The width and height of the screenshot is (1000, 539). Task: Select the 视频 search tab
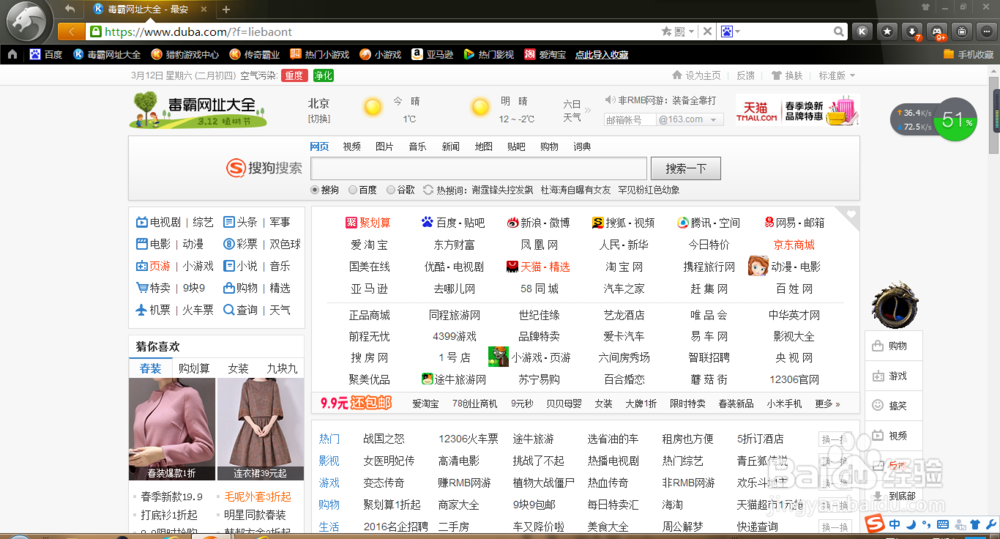click(x=351, y=147)
